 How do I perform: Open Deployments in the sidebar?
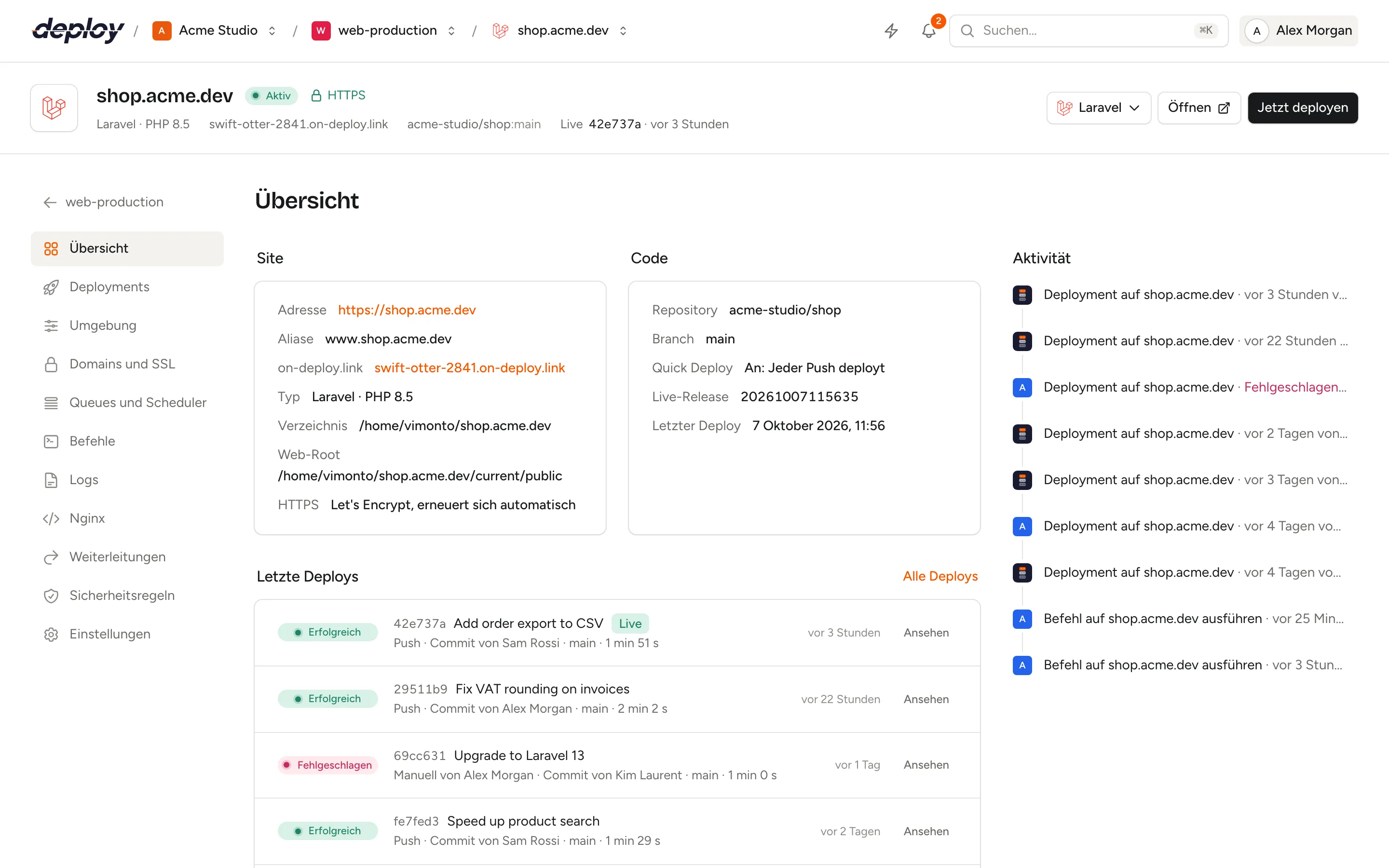click(127, 287)
